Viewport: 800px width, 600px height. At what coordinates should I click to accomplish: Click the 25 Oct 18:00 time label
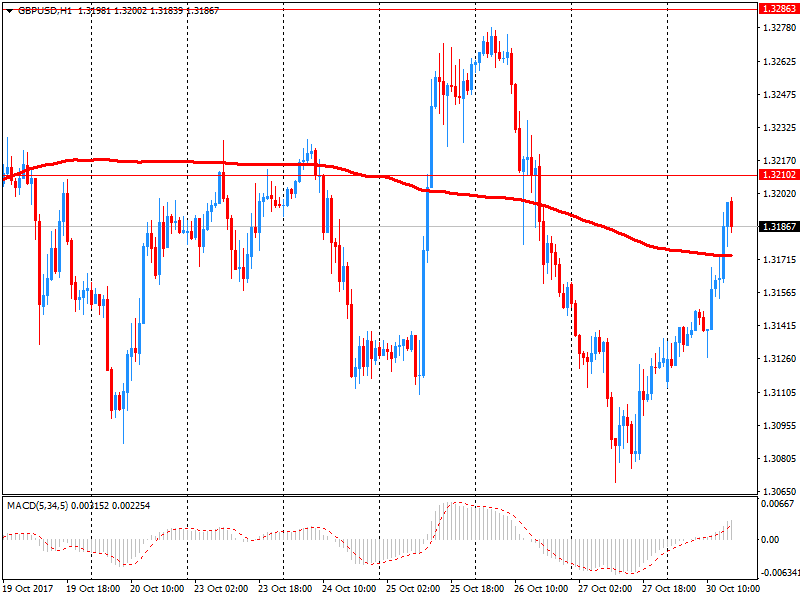477,588
